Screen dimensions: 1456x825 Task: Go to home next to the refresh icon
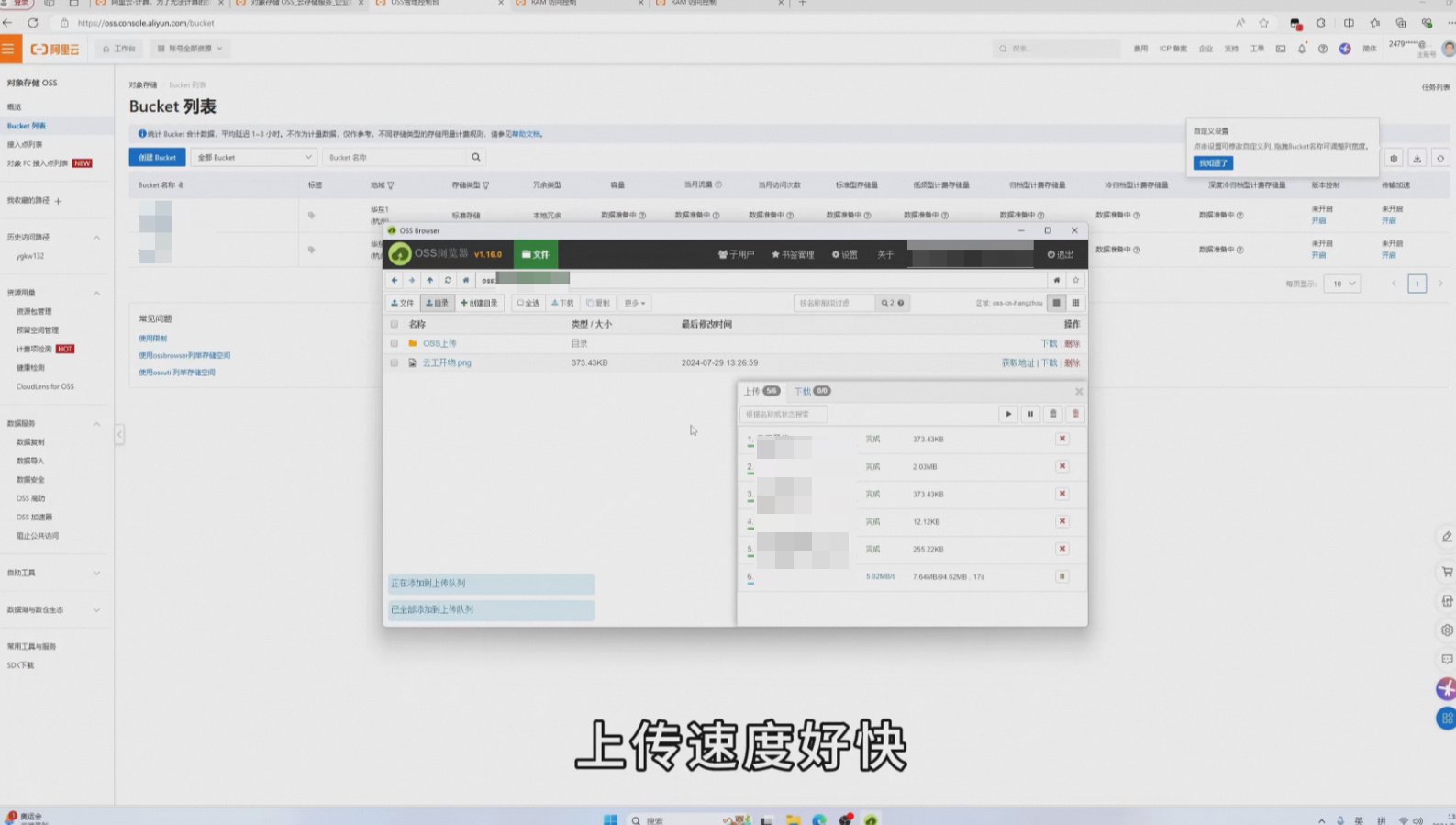coord(466,280)
